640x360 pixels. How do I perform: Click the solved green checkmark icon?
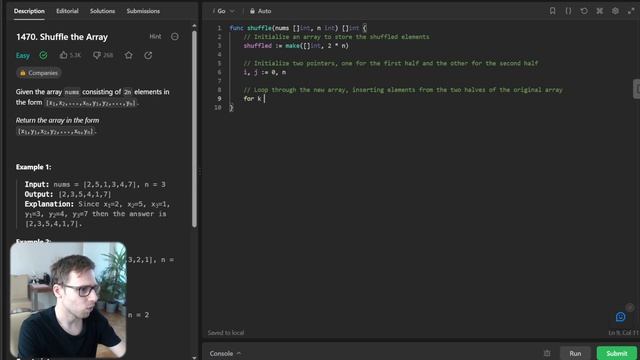click(43, 55)
